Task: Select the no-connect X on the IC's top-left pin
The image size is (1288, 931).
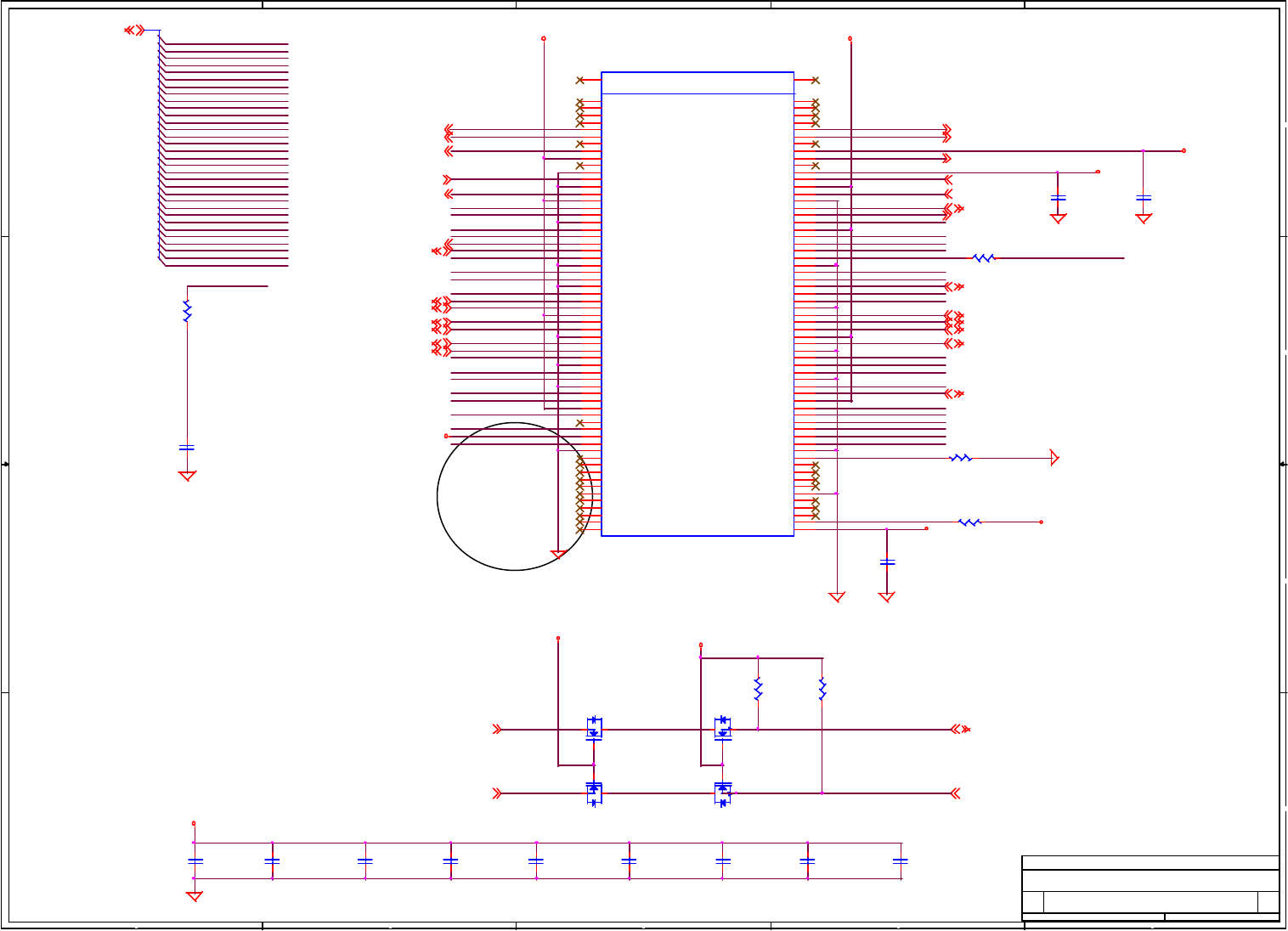Action: [x=580, y=81]
